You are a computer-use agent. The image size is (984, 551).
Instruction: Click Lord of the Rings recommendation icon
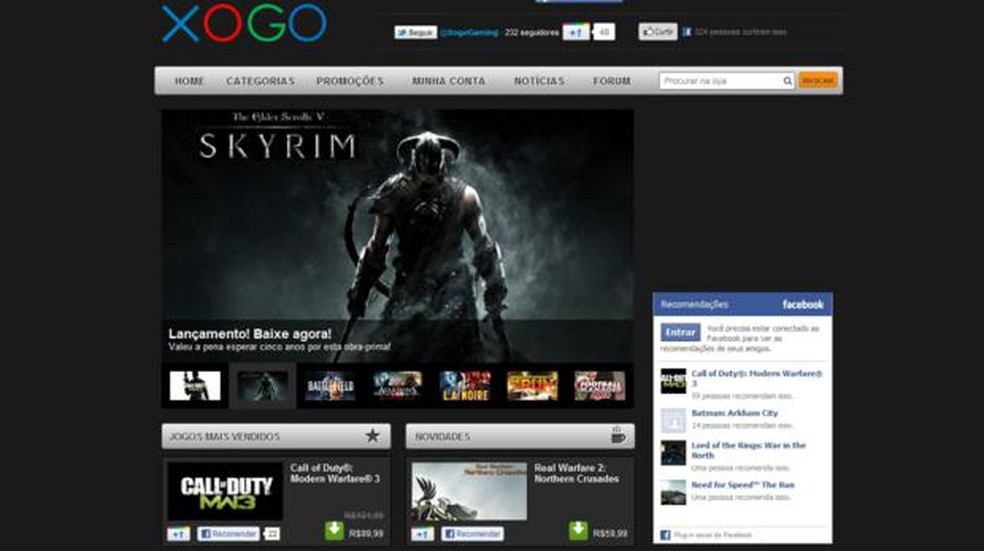[673, 453]
